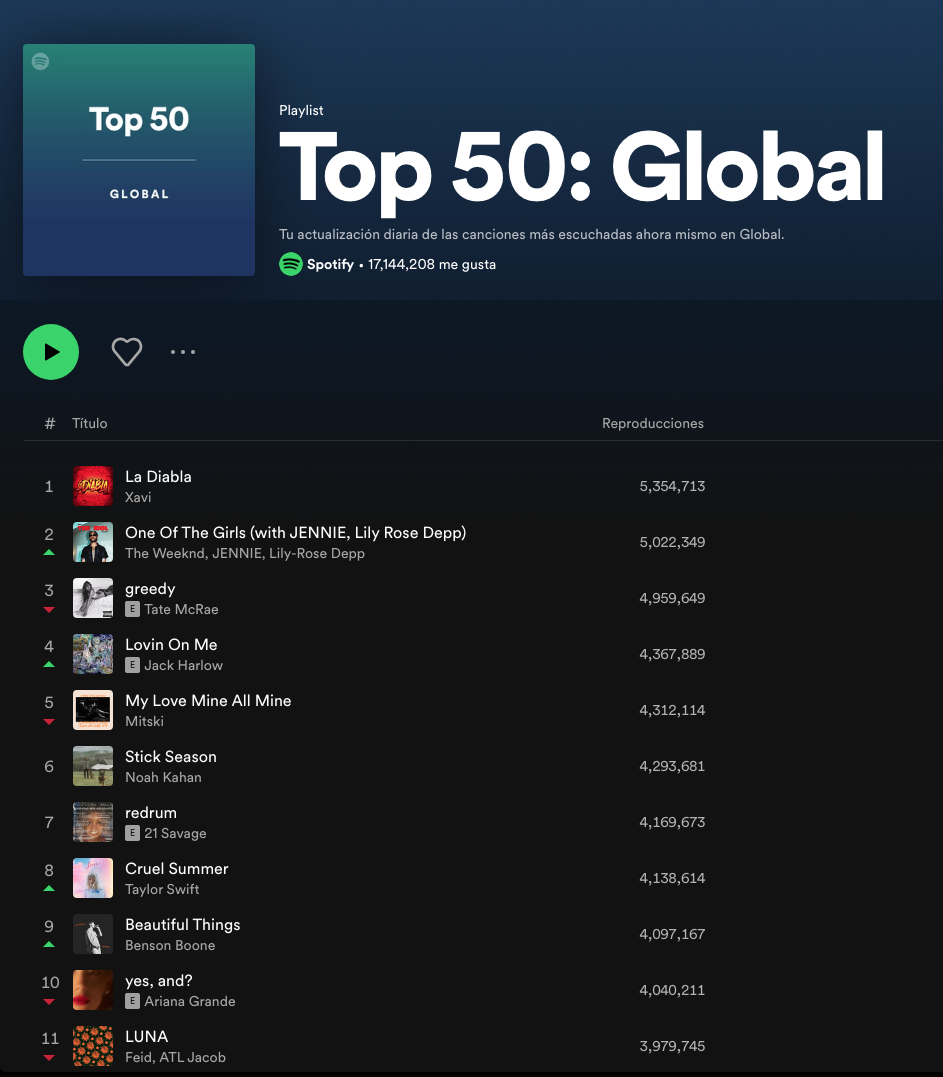The height and width of the screenshot is (1077, 943).
Task: Open the yes, and? song title
Action: coord(159,981)
